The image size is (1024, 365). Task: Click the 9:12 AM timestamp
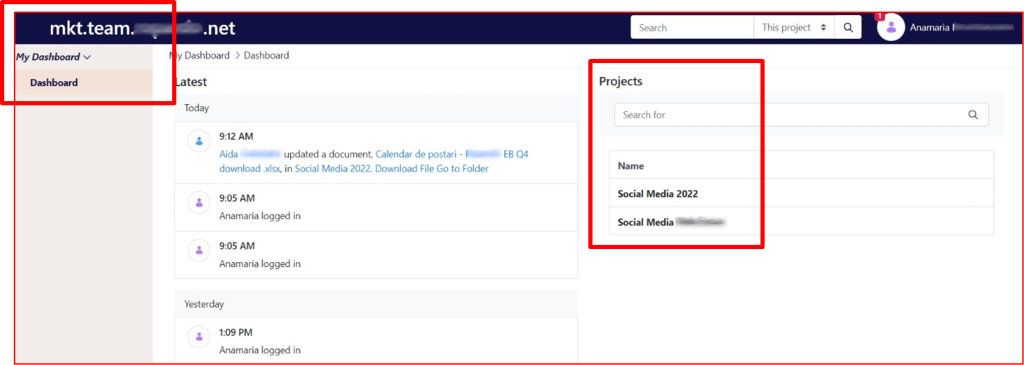pos(236,136)
